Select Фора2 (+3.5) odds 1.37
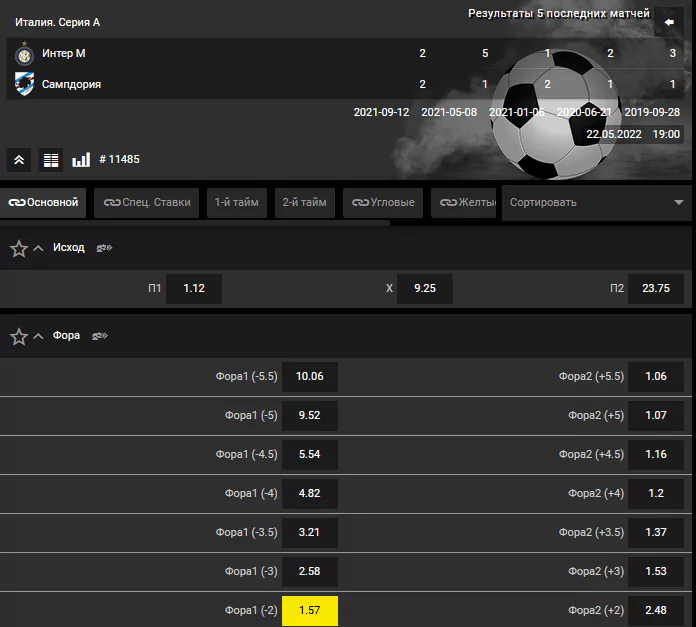The image size is (696, 627). pyautogui.click(x=656, y=532)
